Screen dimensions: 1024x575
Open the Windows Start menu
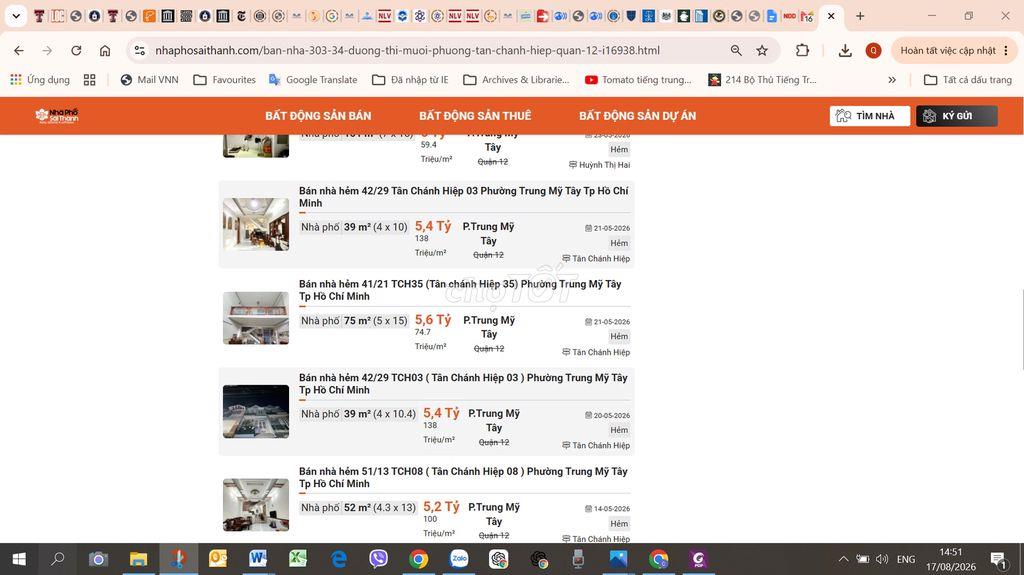coord(19,559)
